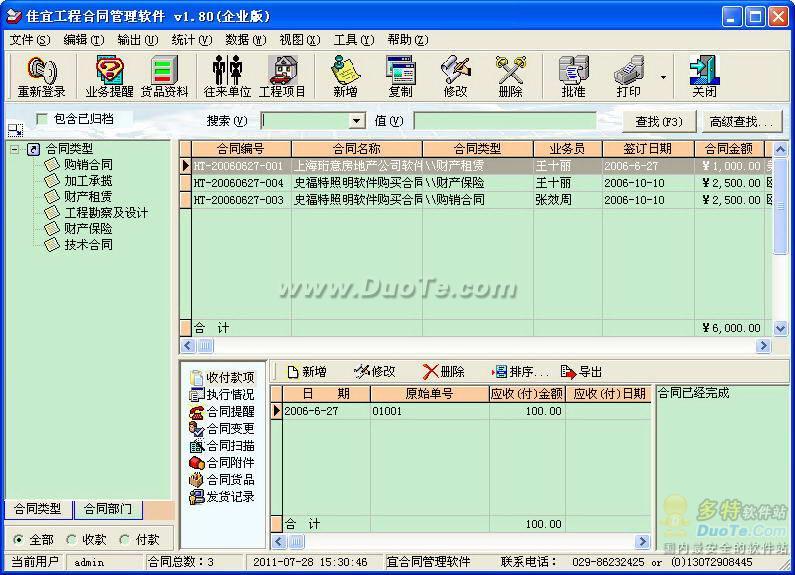Screen dimensions: 795x575
Task: Click 导出 in the payment detail toolbar
Action: (x=581, y=372)
